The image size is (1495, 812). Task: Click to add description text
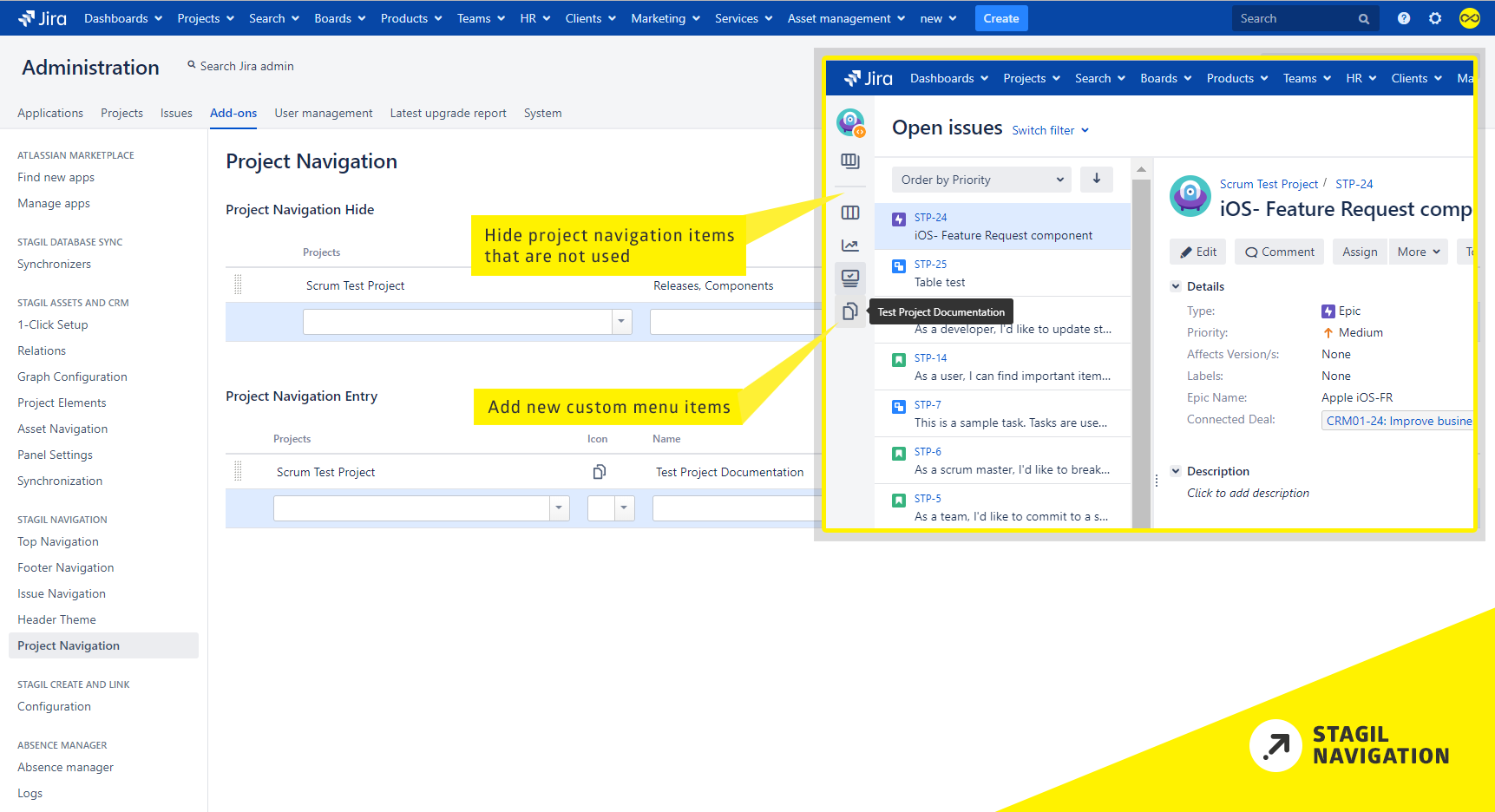pyautogui.click(x=1248, y=493)
